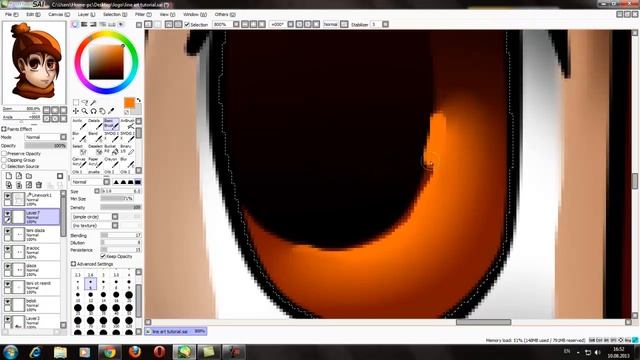640x360 pixels.
Task: Open the Edit menu
Action: pyautogui.click(x=33, y=14)
